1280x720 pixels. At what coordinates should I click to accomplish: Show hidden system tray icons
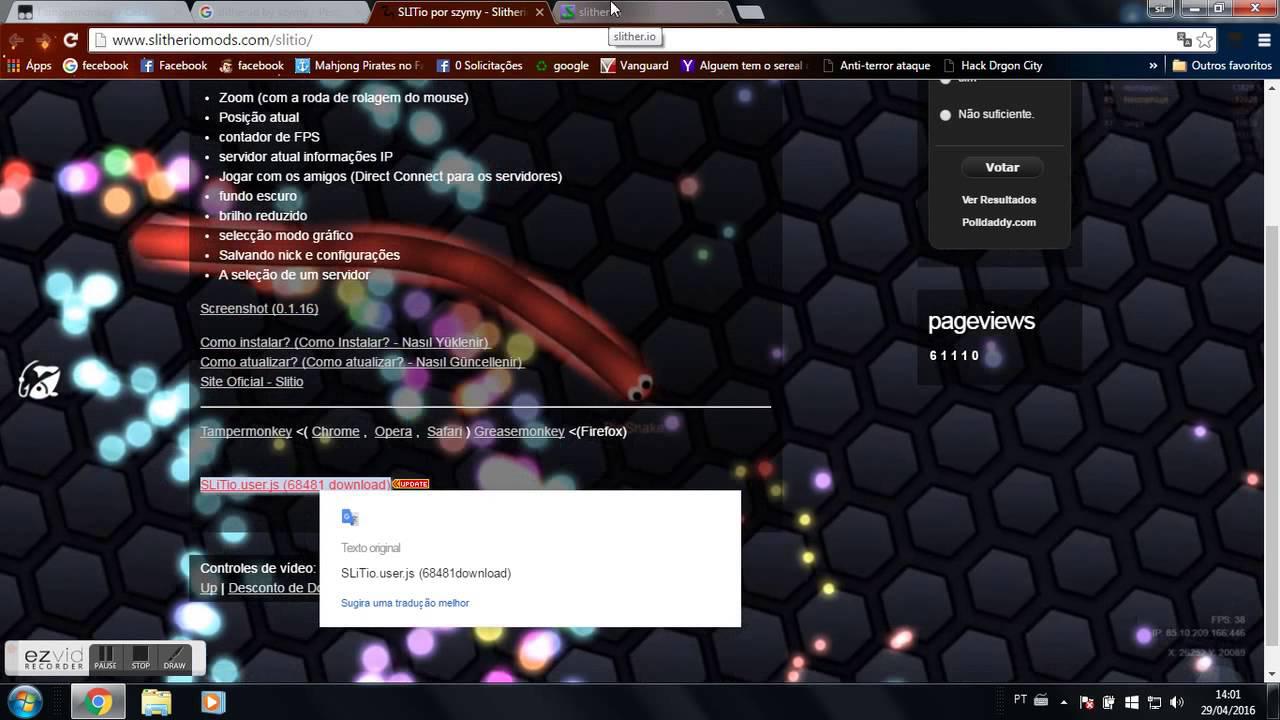1063,702
